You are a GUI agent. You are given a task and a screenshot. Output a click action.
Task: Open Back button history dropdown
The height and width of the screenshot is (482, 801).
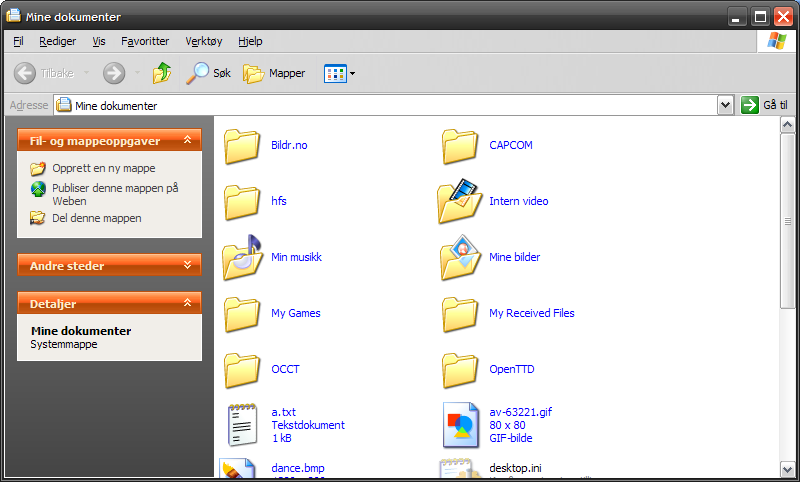[86, 73]
